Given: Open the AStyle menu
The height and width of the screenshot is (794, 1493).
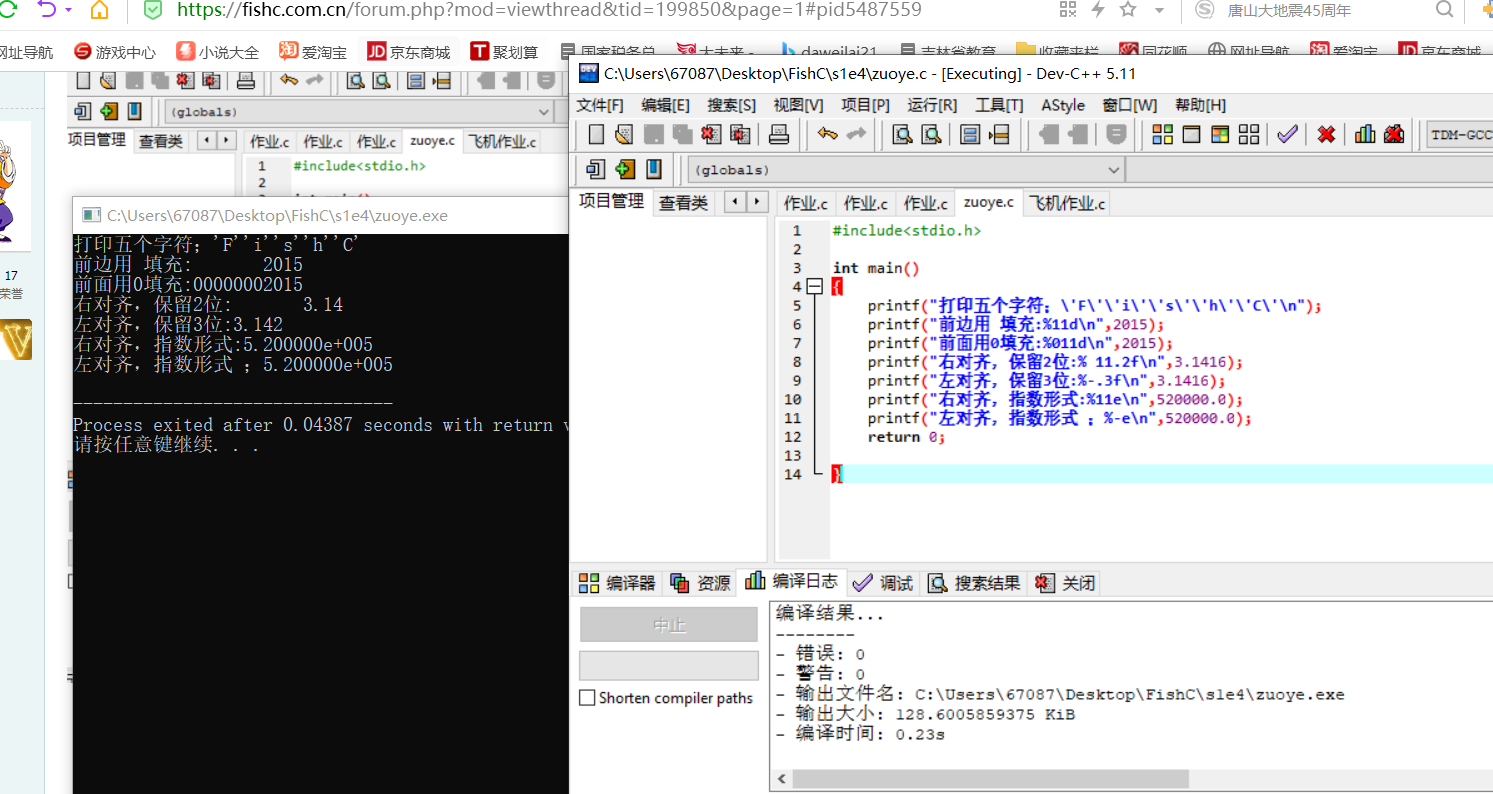Looking at the screenshot, I should (1063, 105).
